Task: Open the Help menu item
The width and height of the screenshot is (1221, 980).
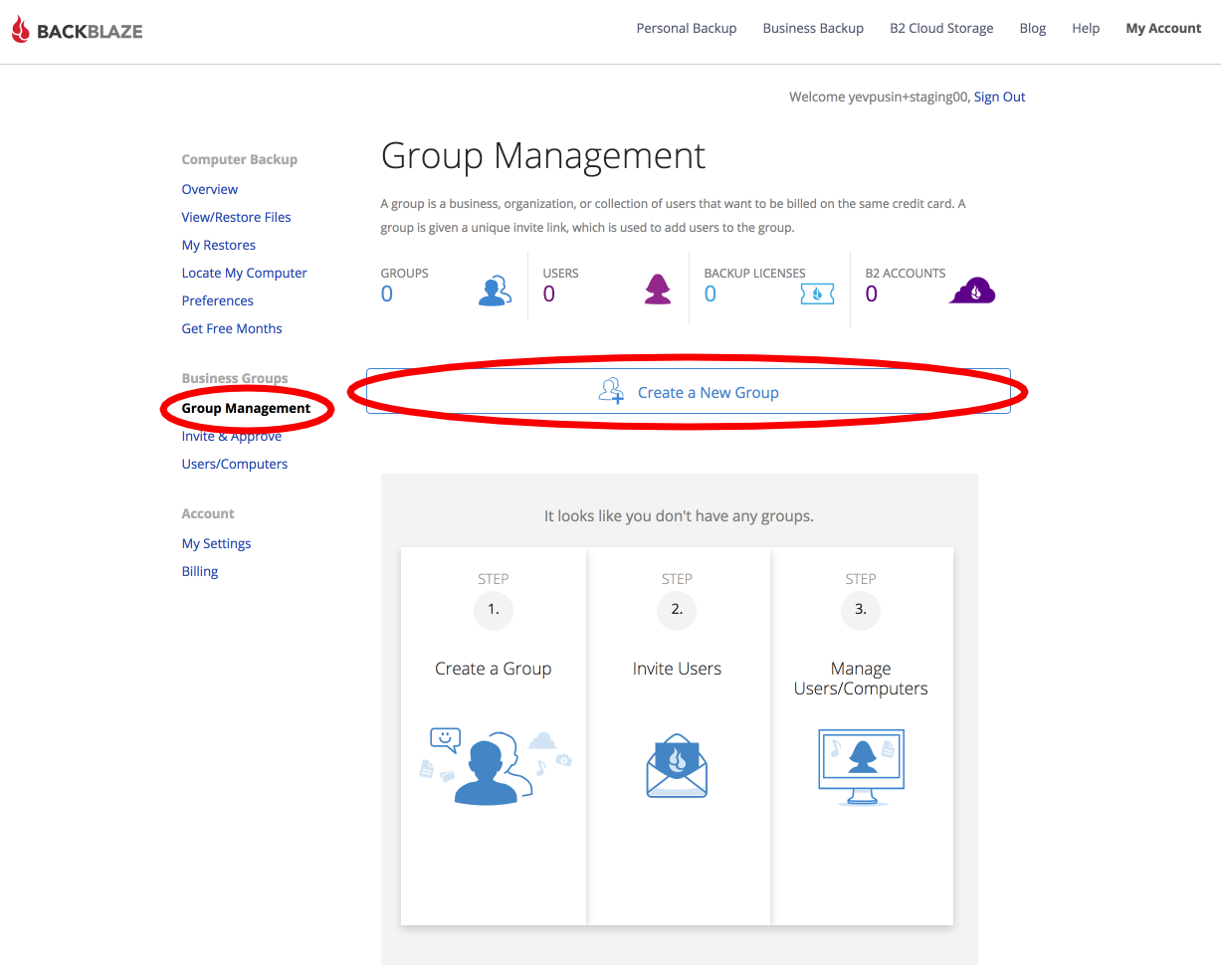Action: (1086, 28)
